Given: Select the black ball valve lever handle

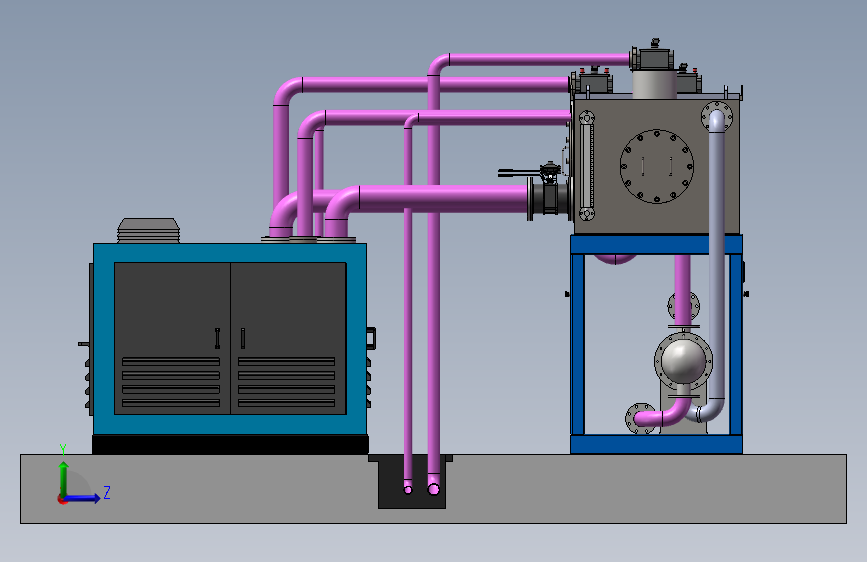Looking at the screenshot, I should coord(519,173).
